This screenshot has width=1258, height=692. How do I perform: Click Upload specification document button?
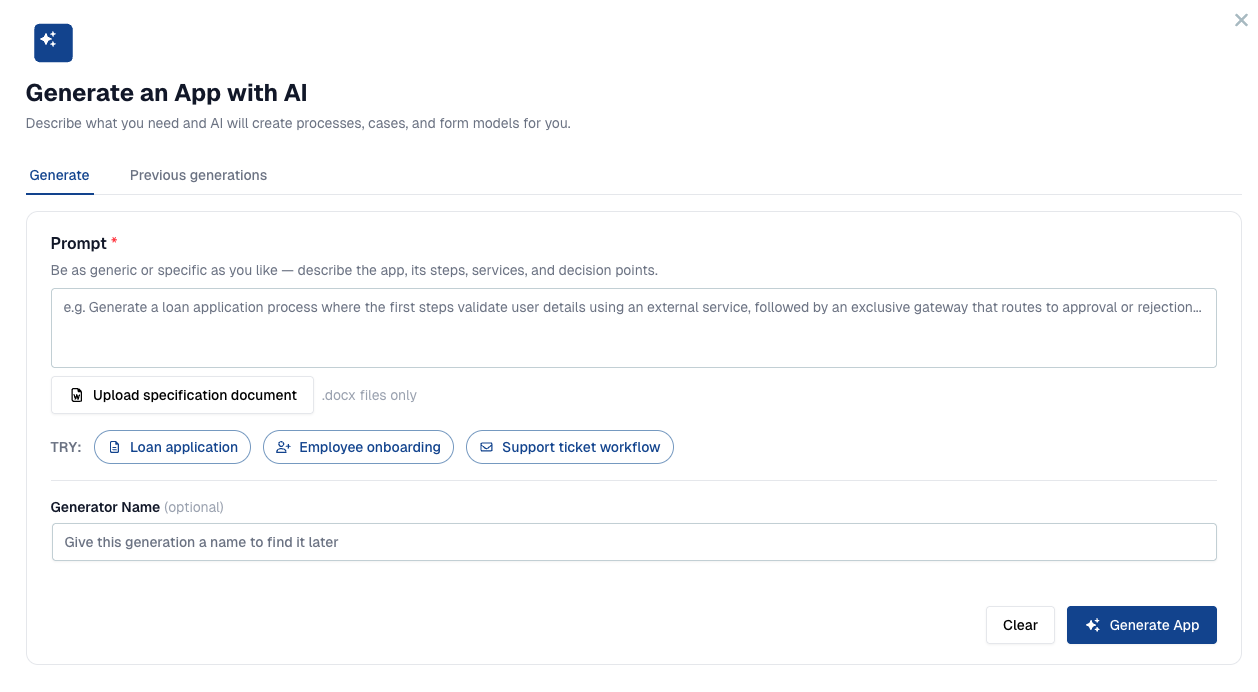(183, 395)
